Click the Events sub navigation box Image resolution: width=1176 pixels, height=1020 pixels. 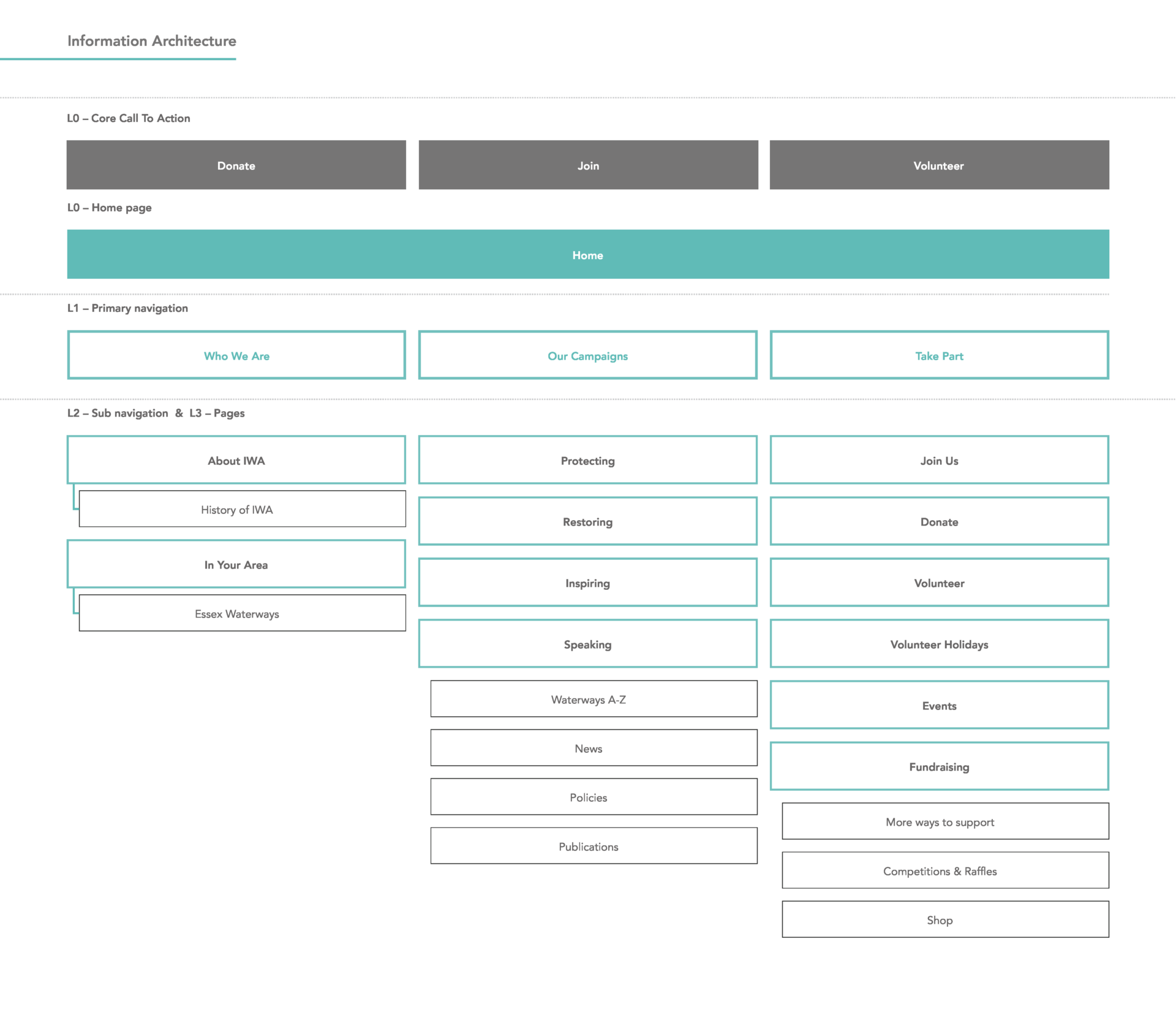tap(940, 705)
